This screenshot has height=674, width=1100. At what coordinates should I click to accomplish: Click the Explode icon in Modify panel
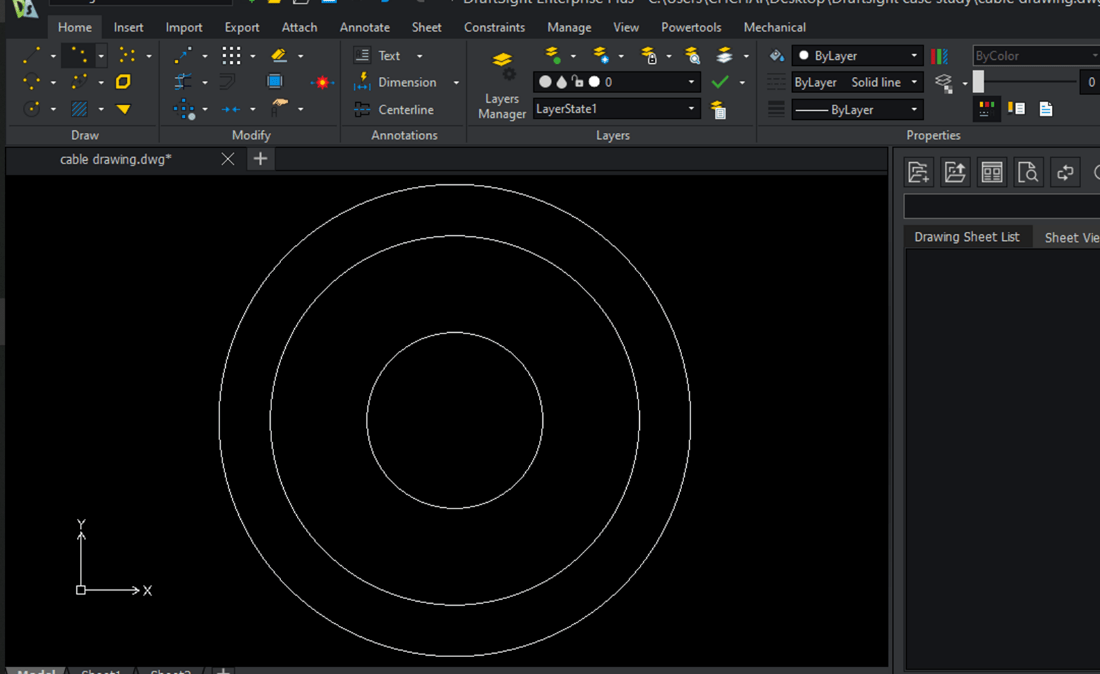[x=322, y=82]
